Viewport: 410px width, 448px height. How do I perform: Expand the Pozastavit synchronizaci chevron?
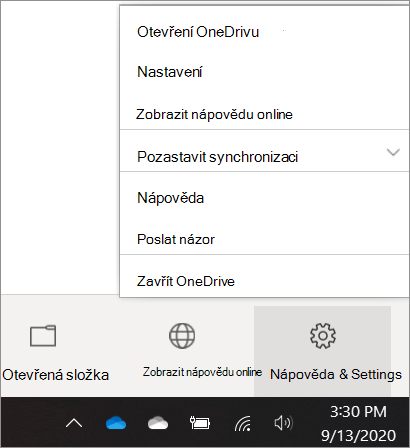tap(393, 152)
